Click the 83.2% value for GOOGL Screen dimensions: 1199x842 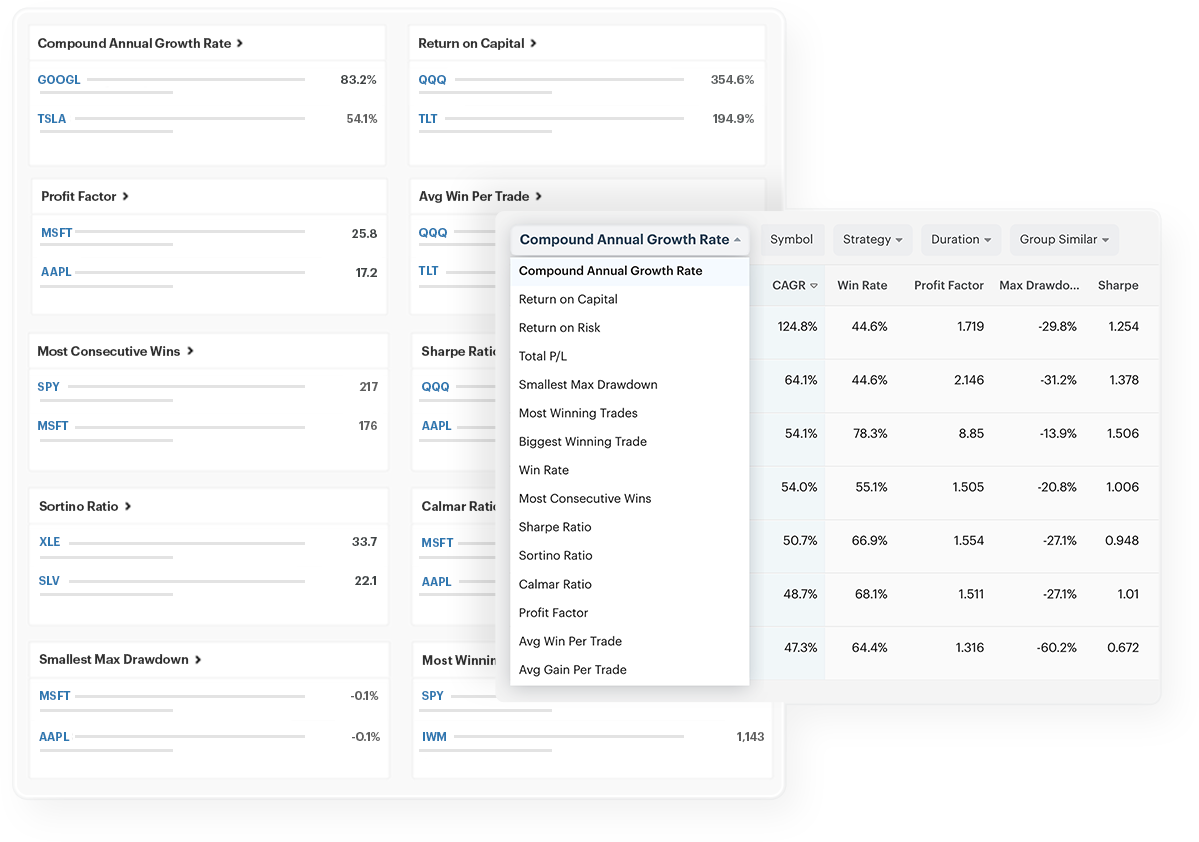pos(359,80)
